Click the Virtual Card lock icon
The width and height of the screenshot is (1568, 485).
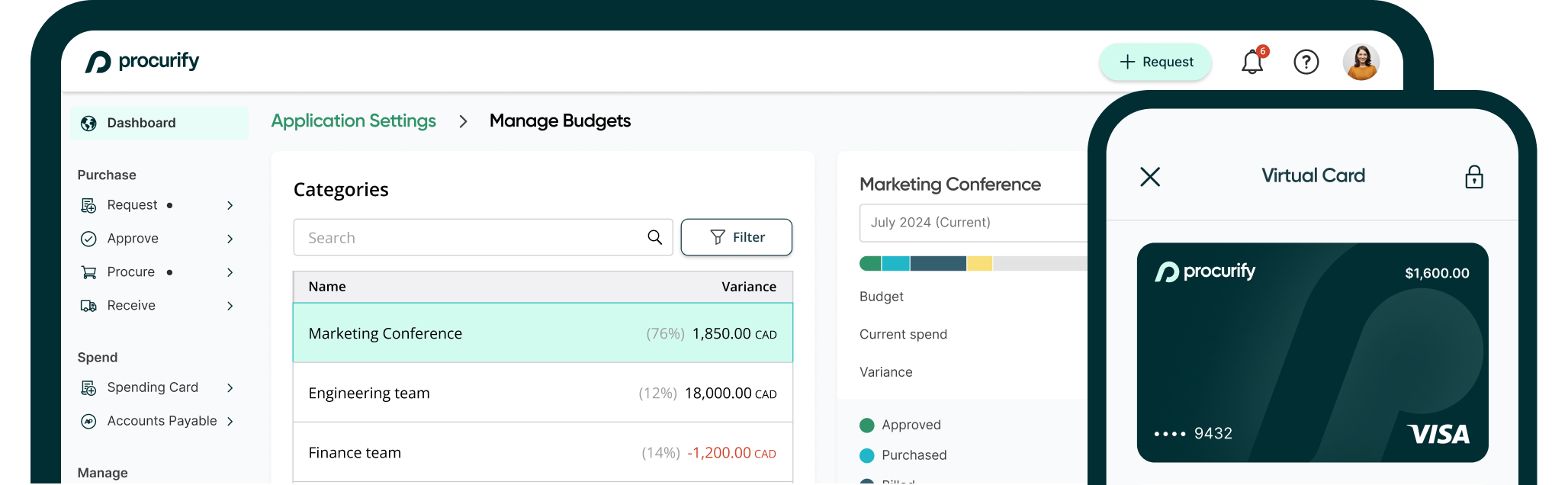pos(1474,177)
